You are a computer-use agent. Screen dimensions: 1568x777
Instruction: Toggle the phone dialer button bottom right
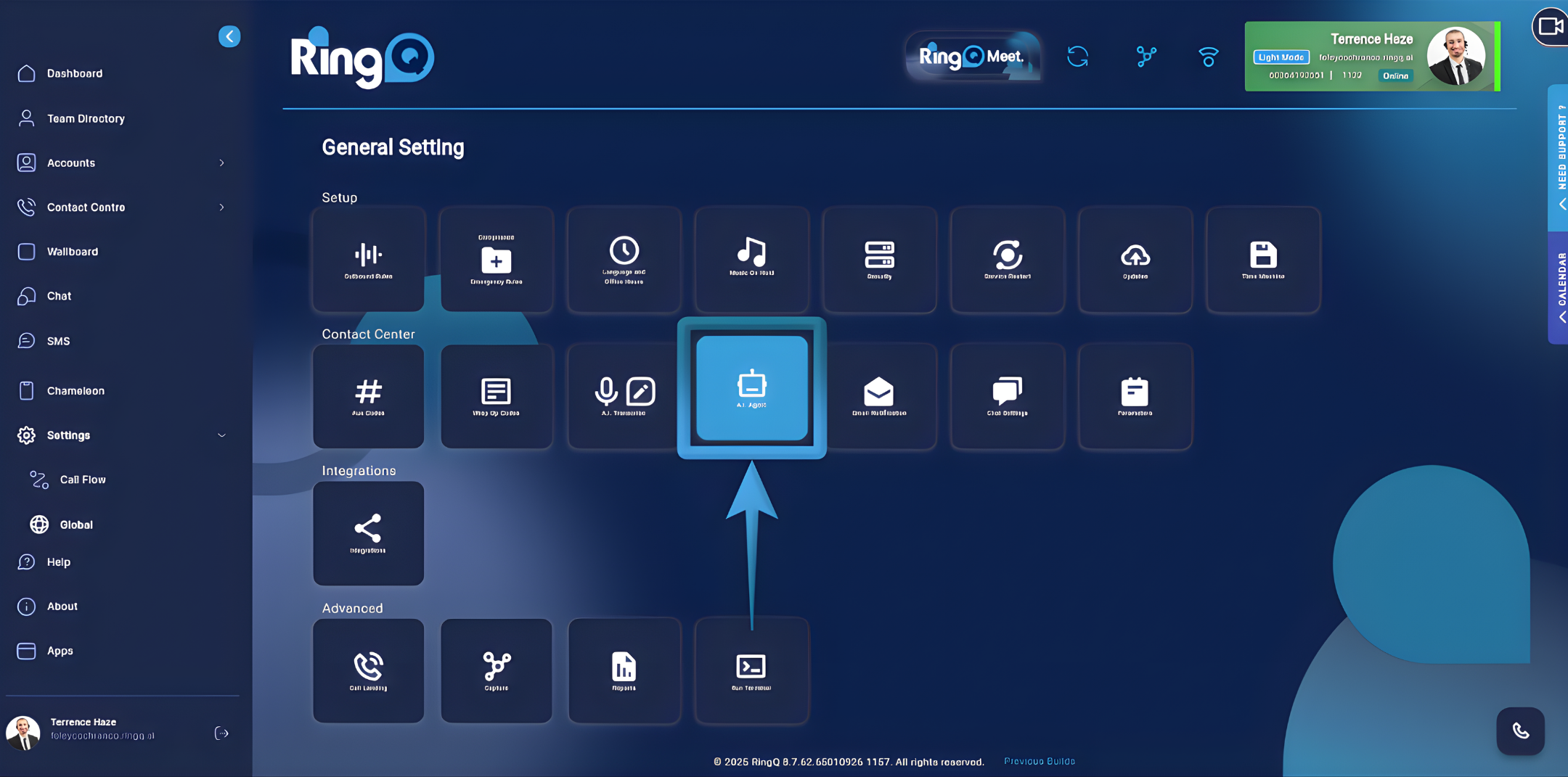click(1521, 731)
